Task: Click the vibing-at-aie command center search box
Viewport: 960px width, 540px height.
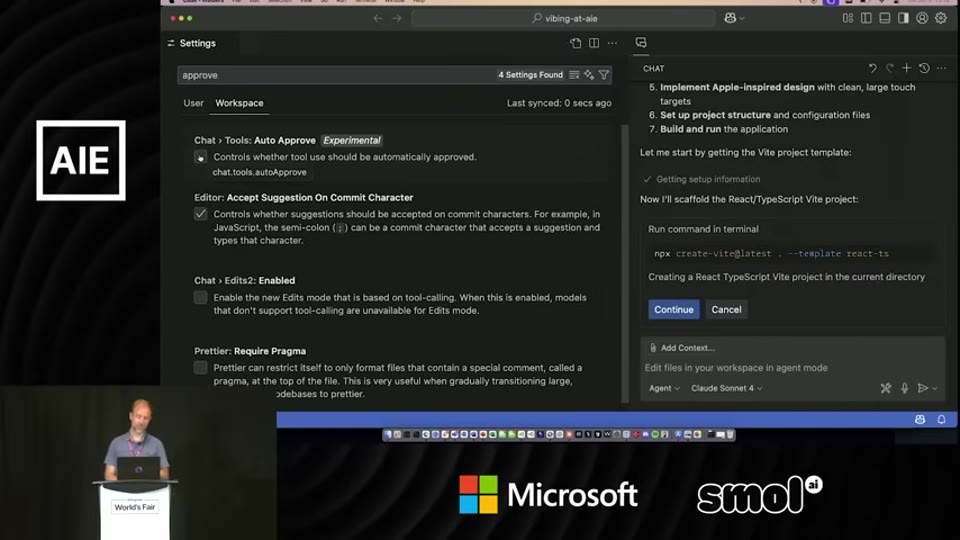Action: pyautogui.click(x=563, y=18)
